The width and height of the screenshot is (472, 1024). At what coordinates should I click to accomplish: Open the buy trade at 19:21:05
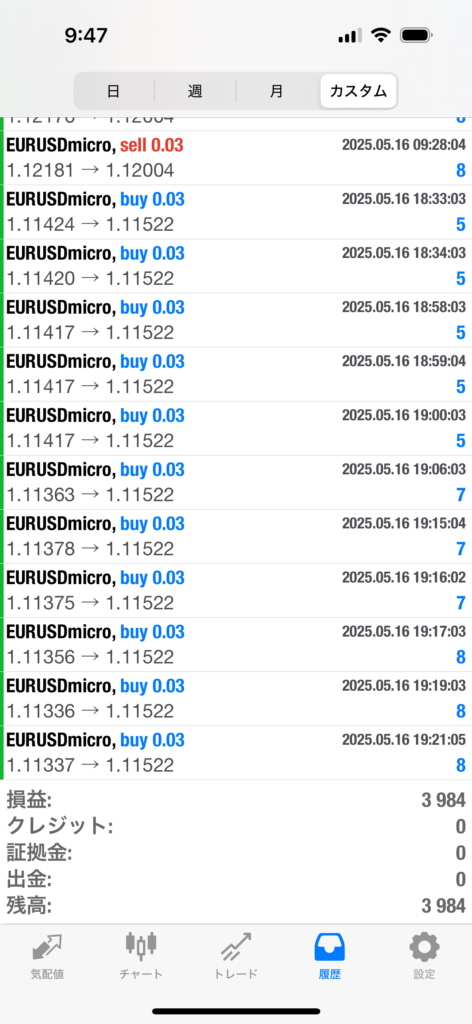click(x=236, y=753)
